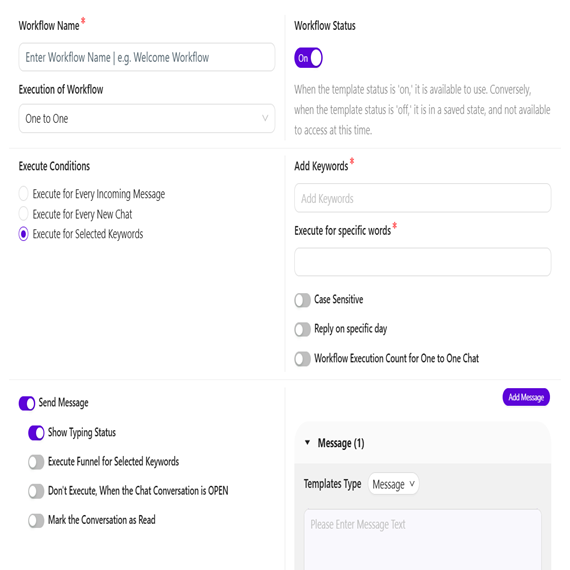The width and height of the screenshot is (570, 570).
Task: Open the Execution of Workflow dropdown
Action: (x=146, y=119)
